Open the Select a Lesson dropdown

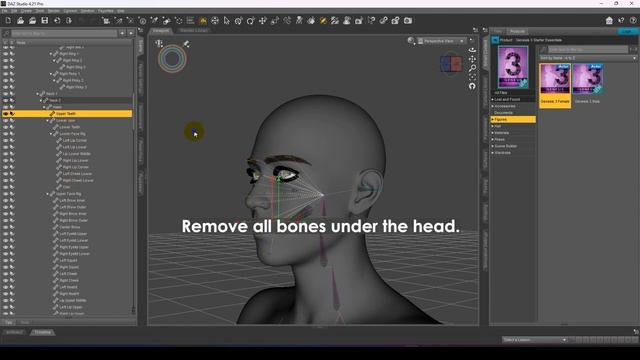(535, 340)
